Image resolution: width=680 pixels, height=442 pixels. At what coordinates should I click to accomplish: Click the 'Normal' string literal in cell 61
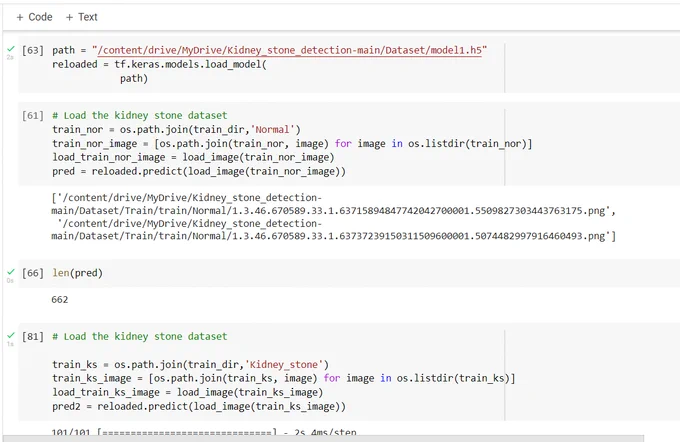point(272,130)
